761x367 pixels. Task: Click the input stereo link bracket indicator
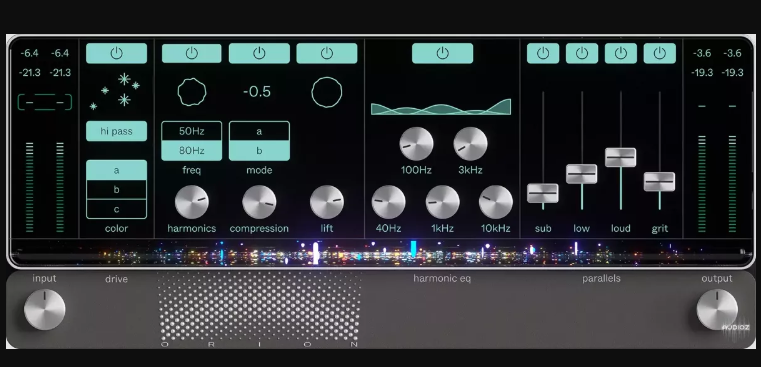tap(45, 102)
